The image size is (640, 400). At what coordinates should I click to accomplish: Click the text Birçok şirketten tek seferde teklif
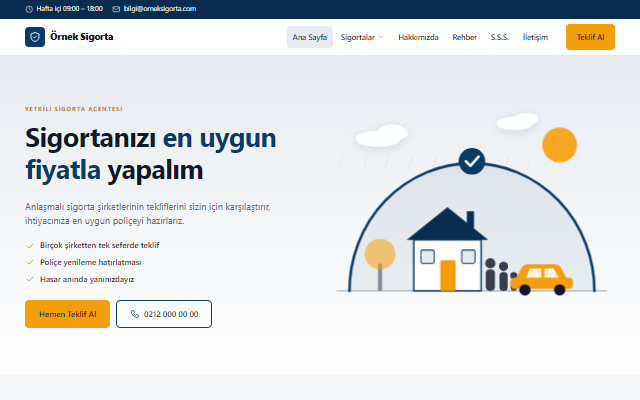pyautogui.click(x=100, y=245)
